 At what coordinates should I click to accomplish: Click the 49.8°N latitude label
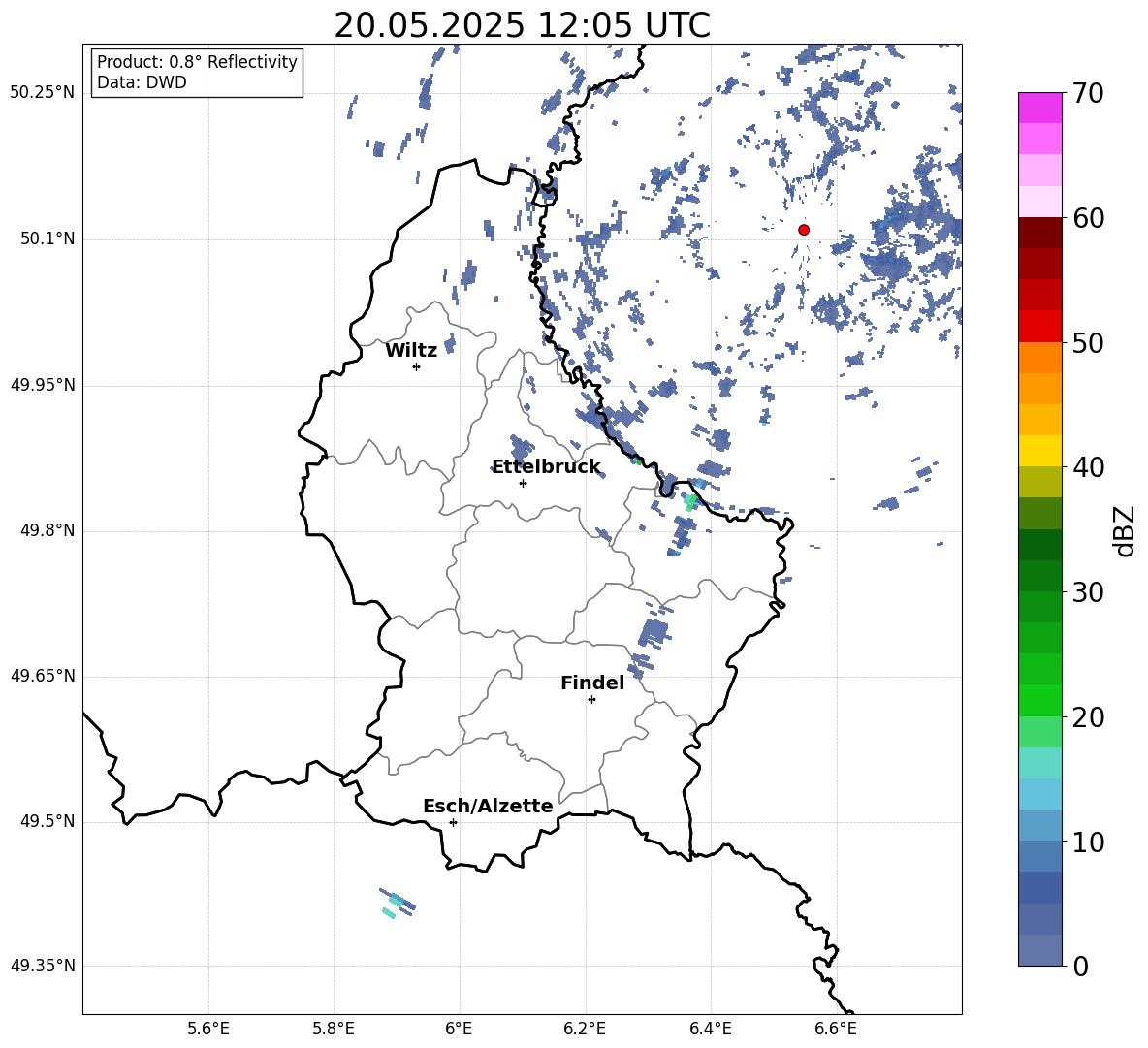48,530
